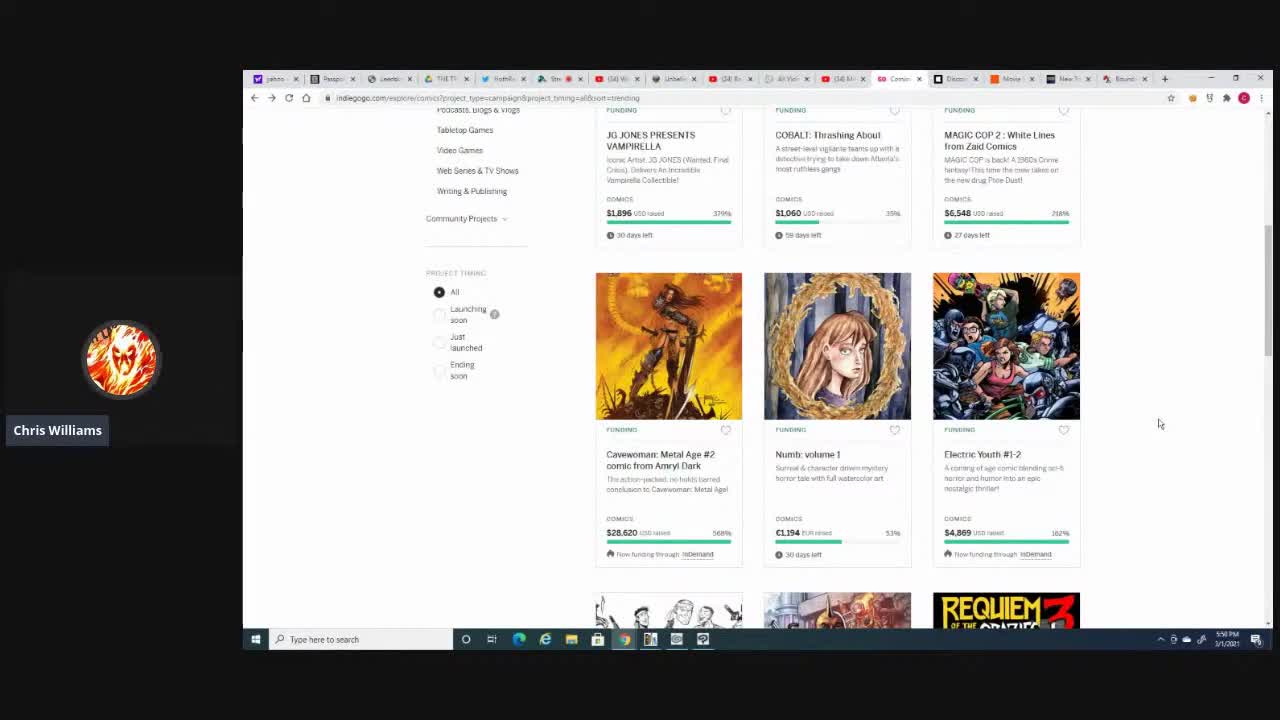Expand the Community Projects category
1280x720 pixels.
tap(466, 219)
